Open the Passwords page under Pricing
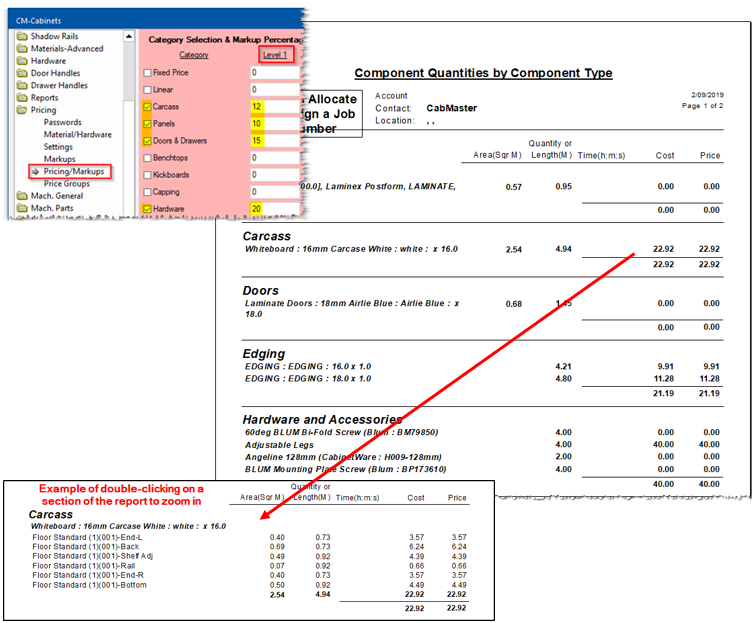The height and width of the screenshot is (623, 756). (63, 123)
